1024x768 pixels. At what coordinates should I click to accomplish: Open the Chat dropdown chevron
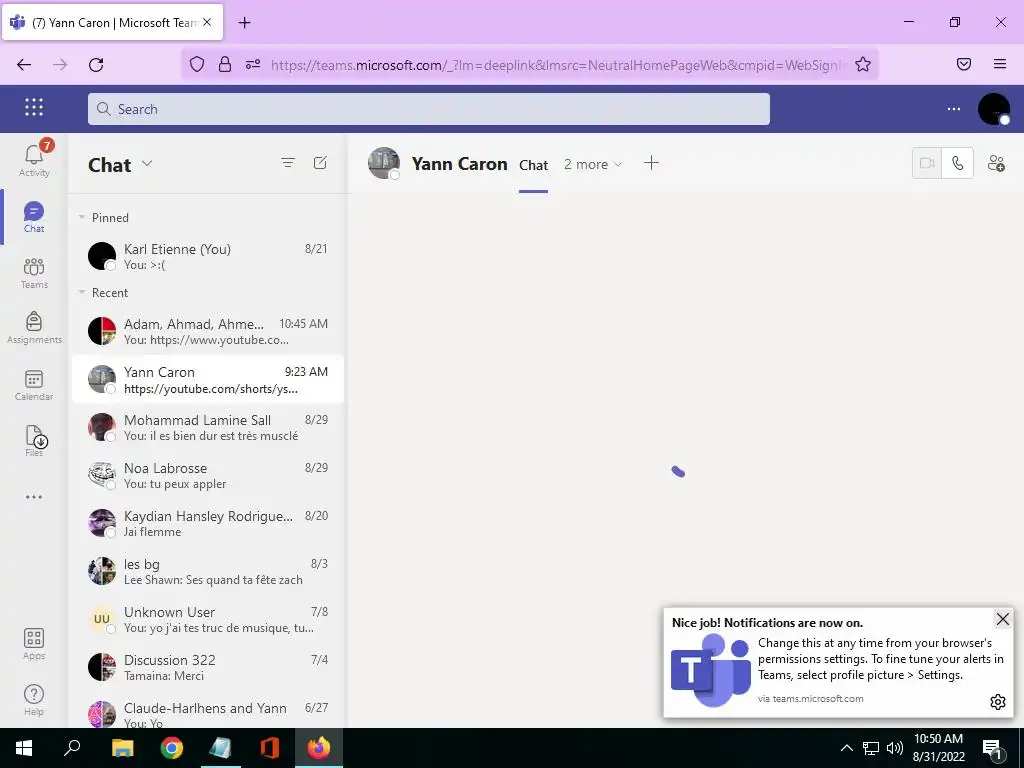point(147,163)
